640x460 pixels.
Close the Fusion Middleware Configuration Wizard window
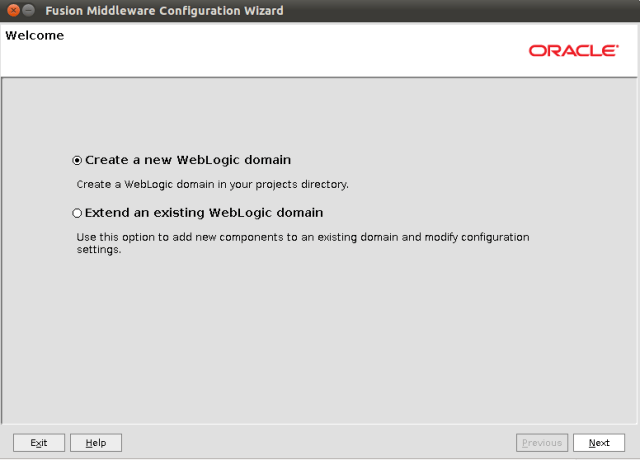point(13,10)
